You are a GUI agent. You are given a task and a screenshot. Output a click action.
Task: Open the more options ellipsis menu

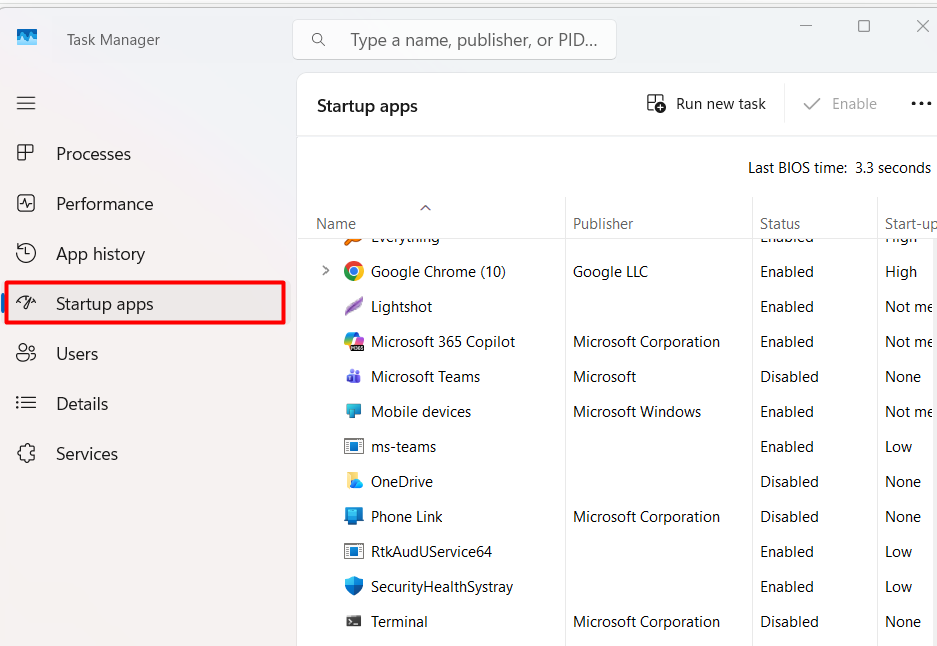[921, 103]
